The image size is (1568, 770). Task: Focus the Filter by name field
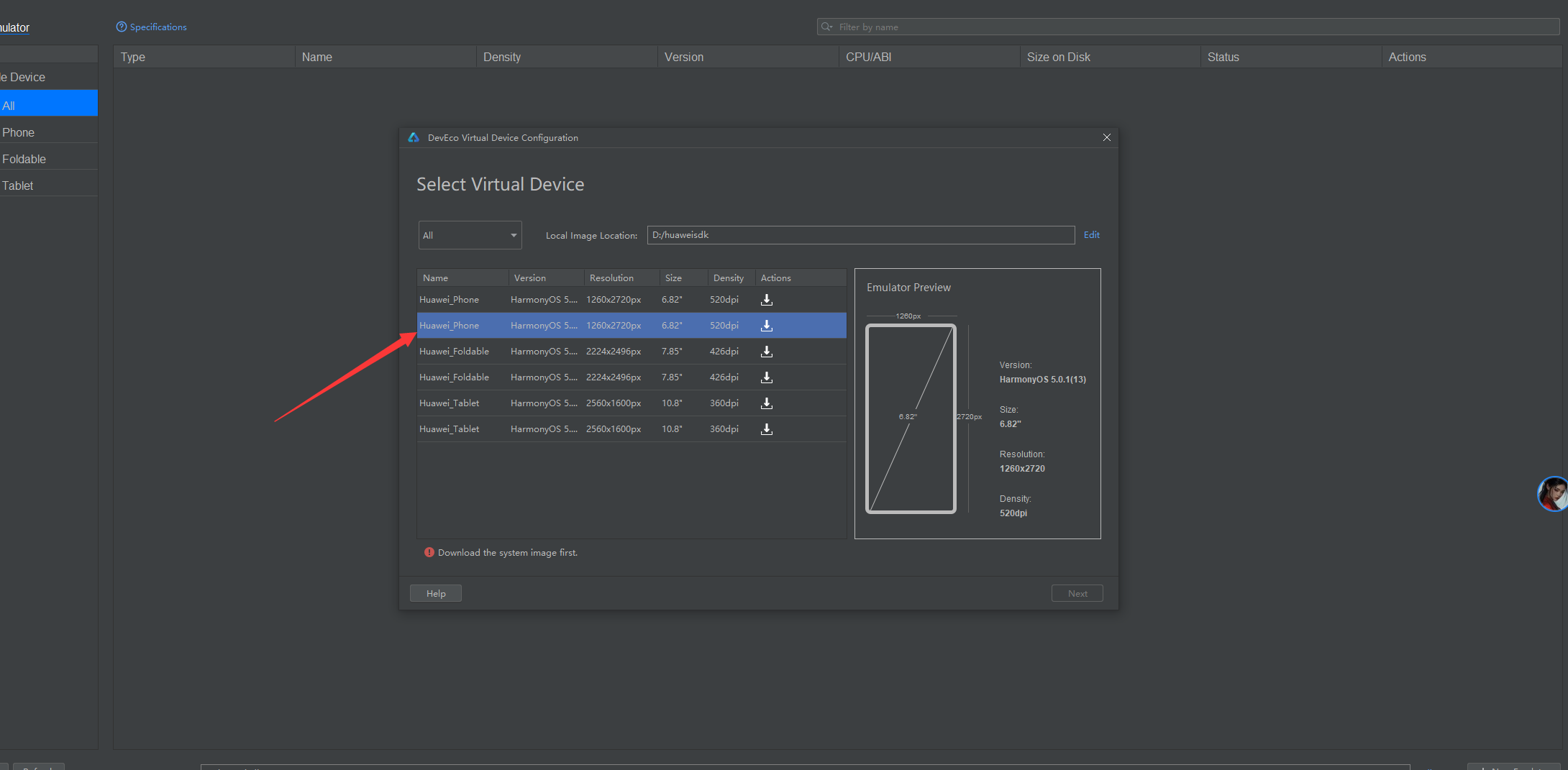tap(1188, 27)
